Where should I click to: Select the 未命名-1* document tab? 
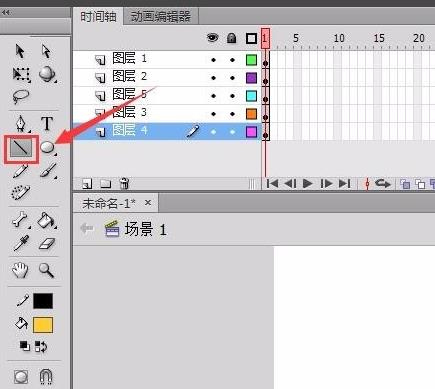tap(109, 203)
